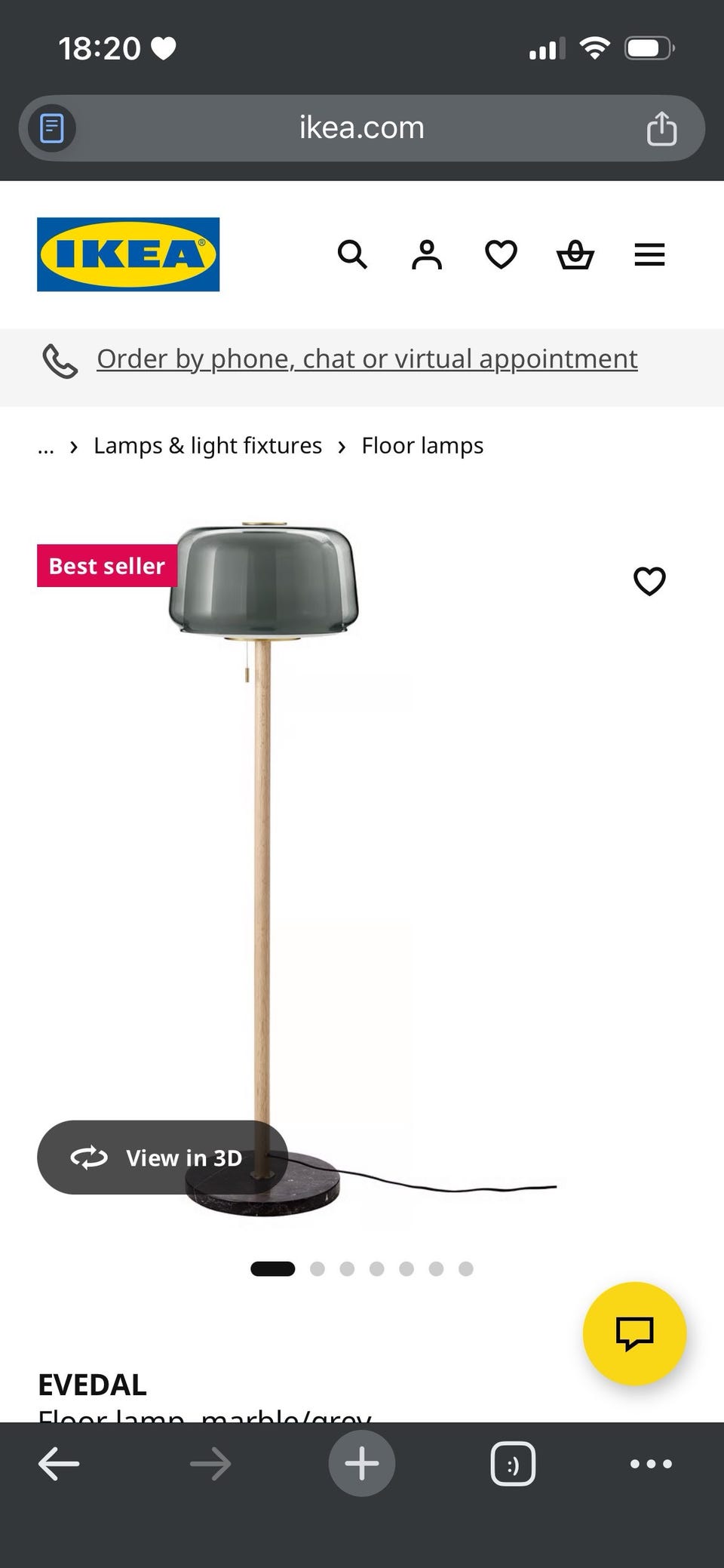Open the account profile icon
The image size is (724, 1568).
coord(427,255)
